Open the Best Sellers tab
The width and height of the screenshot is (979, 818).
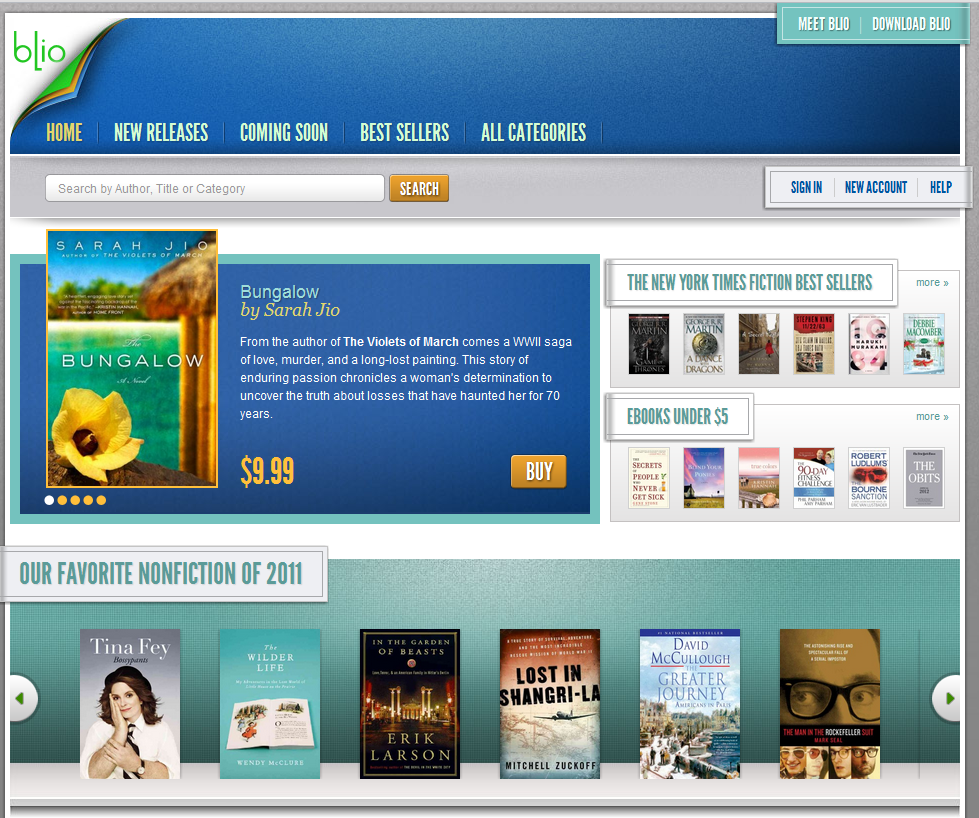tap(405, 132)
